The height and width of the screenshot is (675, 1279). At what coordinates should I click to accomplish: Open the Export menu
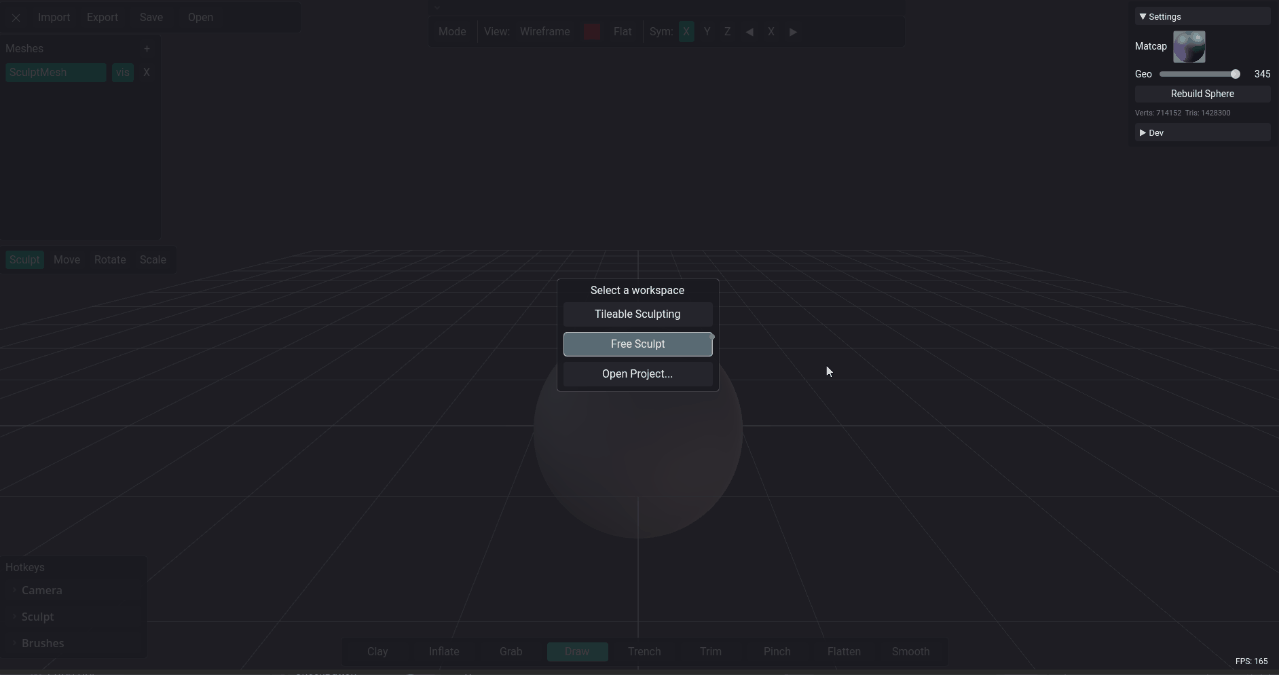(102, 17)
